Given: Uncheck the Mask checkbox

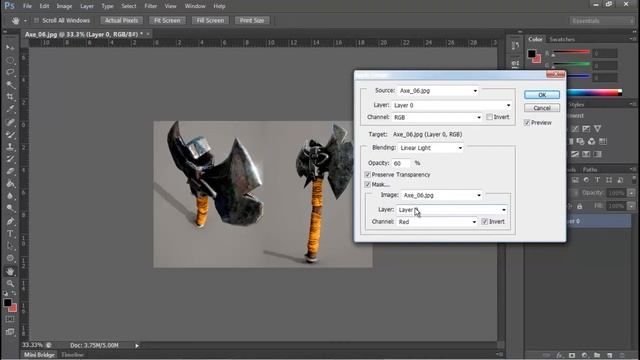Looking at the screenshot, I should point(367,184).
